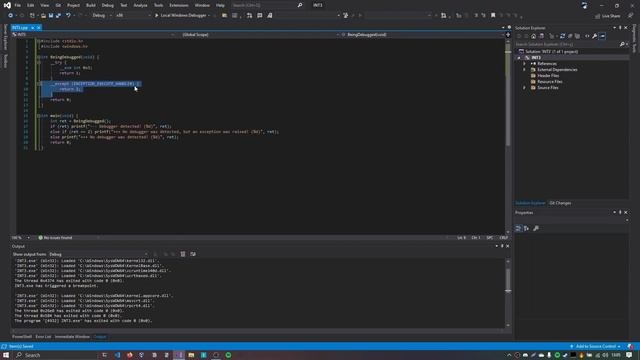Focus the Visual Studio search box
Viewport: 640px width, 360px height.
click(x=267, y=5)
